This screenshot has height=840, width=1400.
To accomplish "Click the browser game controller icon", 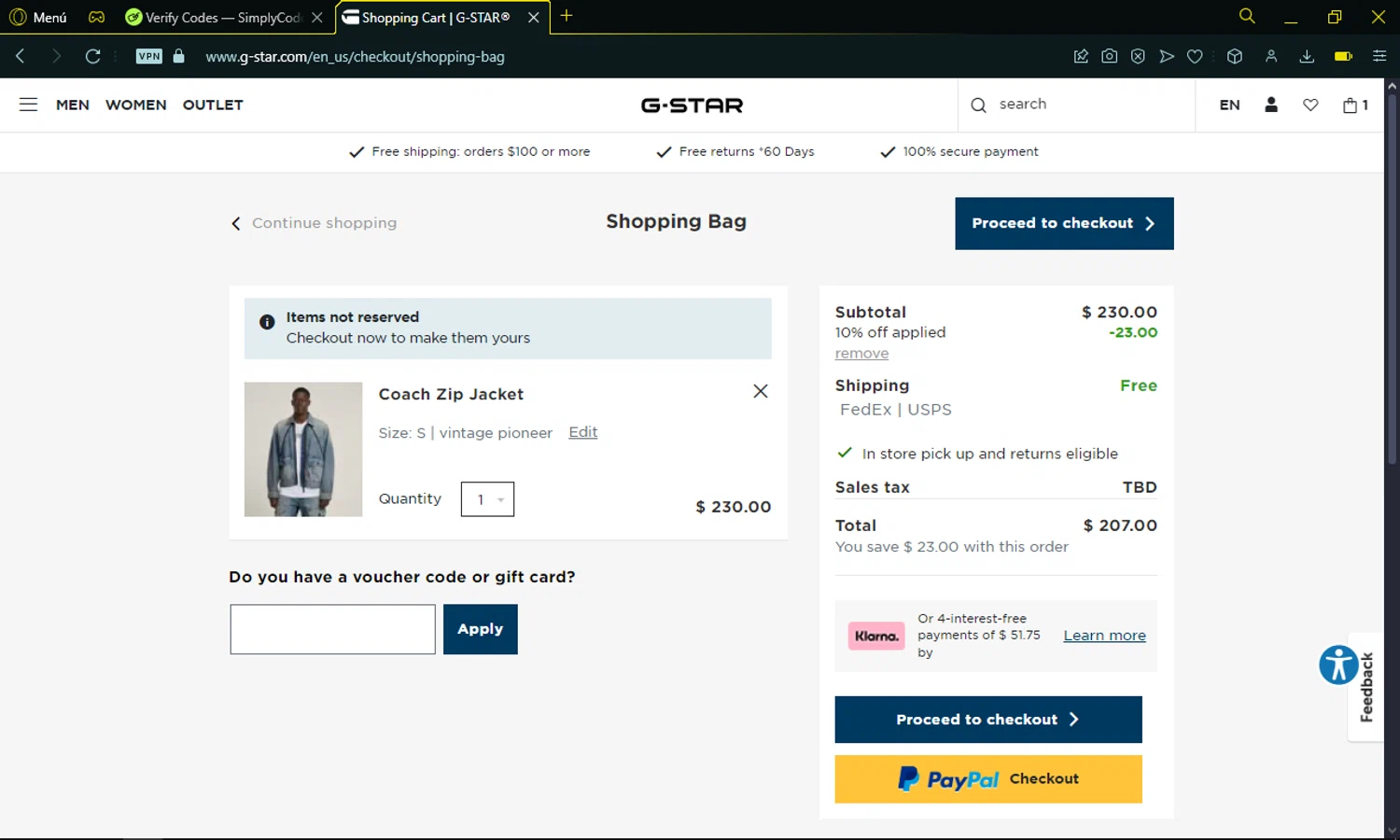I will [x=97, y=17].
